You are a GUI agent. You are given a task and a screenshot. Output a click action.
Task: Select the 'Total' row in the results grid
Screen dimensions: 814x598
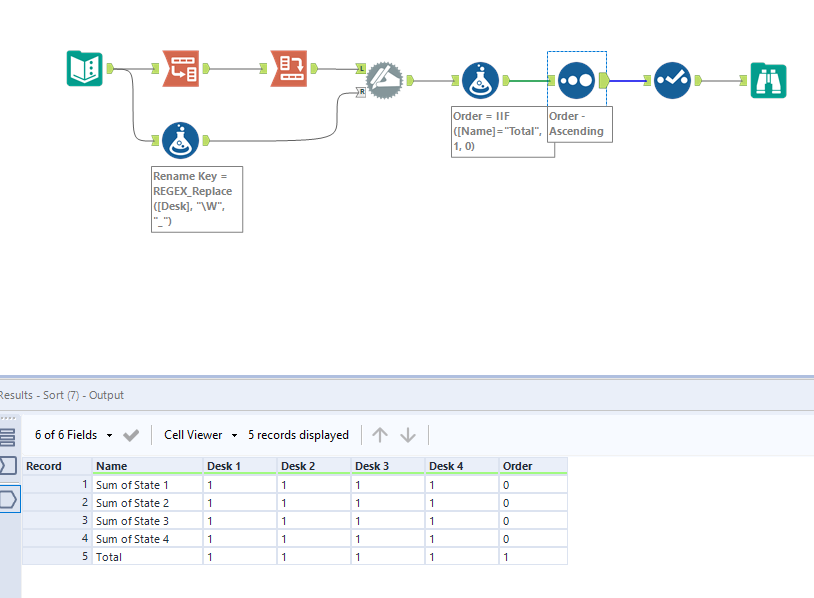point(117,557)
